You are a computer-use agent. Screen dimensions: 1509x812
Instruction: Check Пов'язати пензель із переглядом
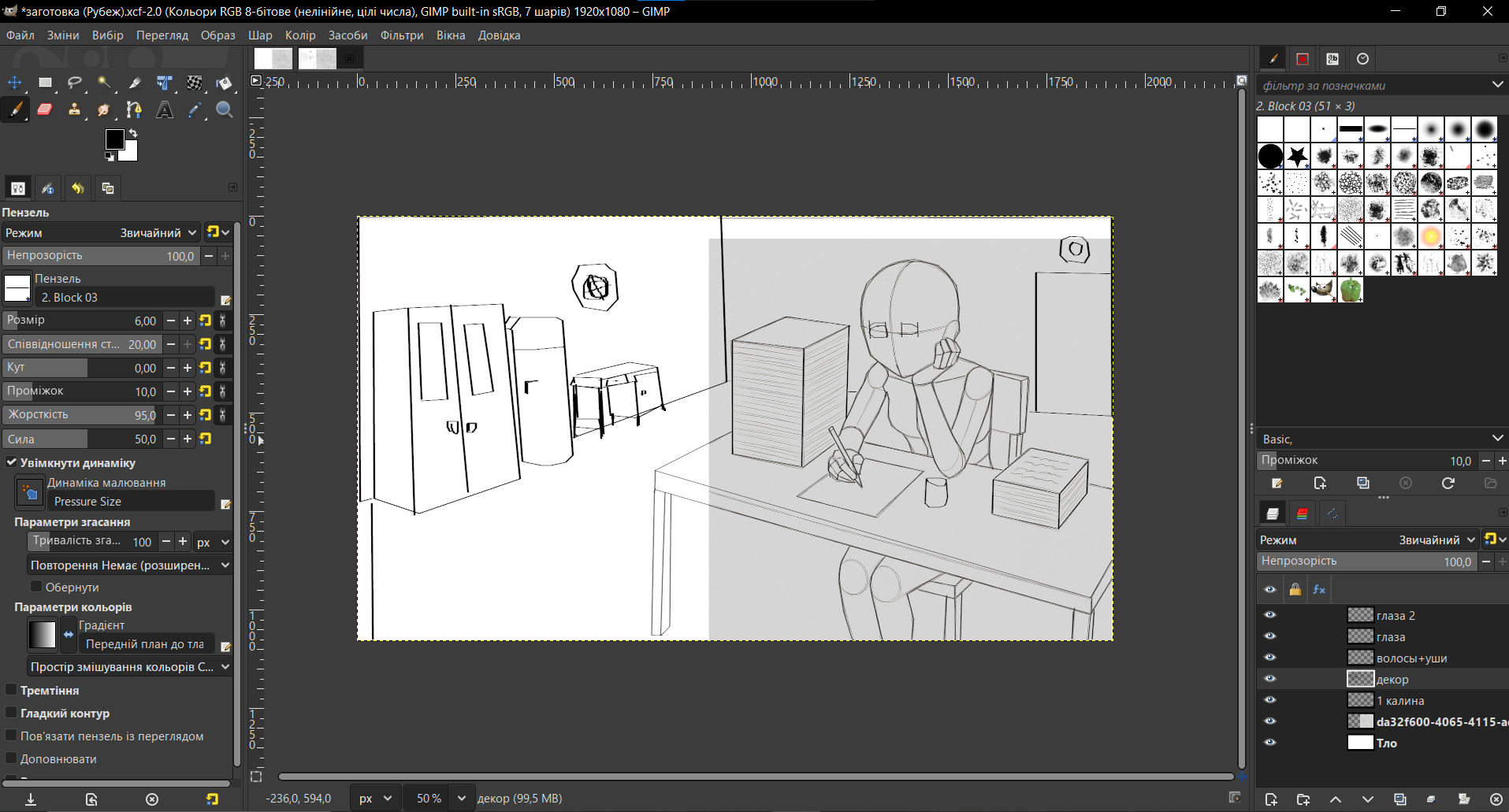tap(11, 736)
